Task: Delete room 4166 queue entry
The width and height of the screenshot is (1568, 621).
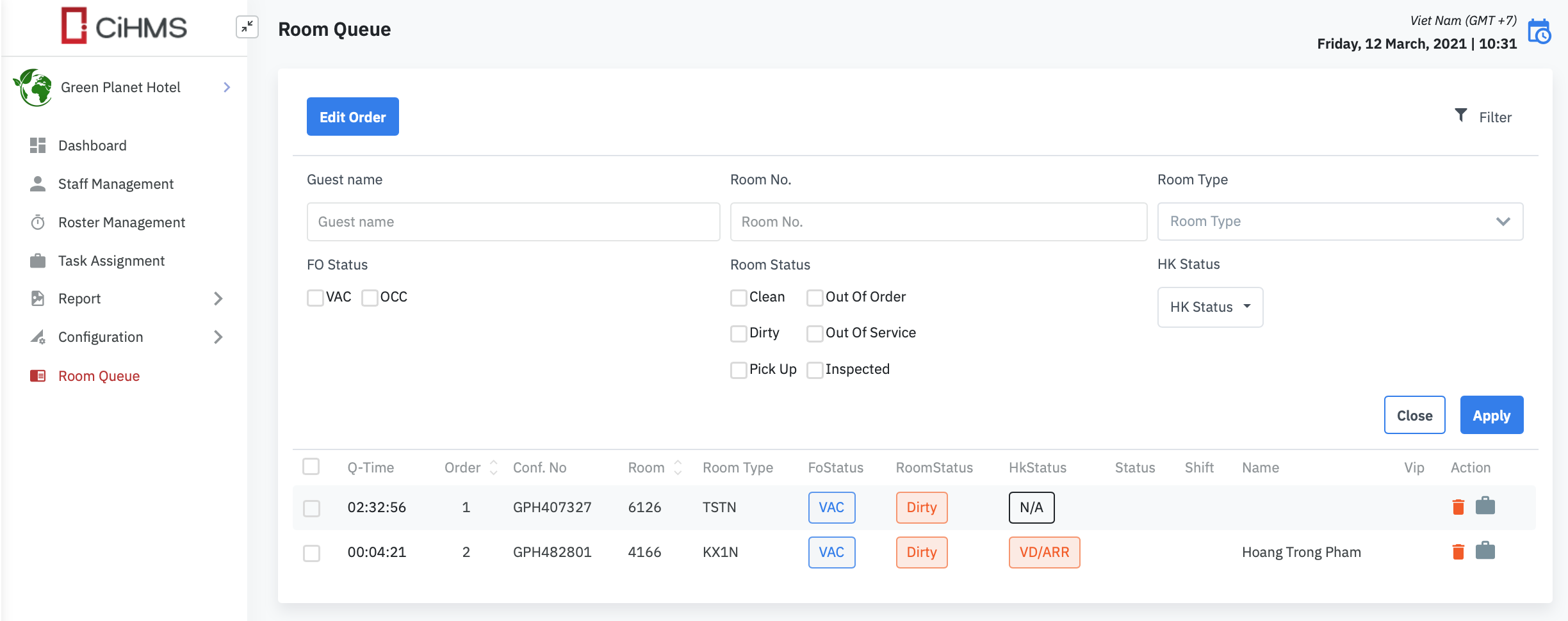Action: point(1458,552)
